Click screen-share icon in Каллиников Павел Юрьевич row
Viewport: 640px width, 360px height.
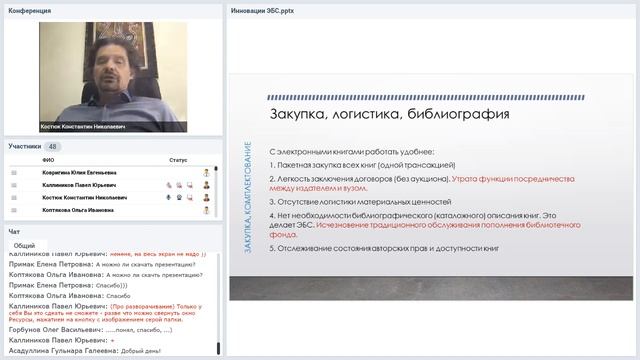pyautogui.click(x=190, y=185)
